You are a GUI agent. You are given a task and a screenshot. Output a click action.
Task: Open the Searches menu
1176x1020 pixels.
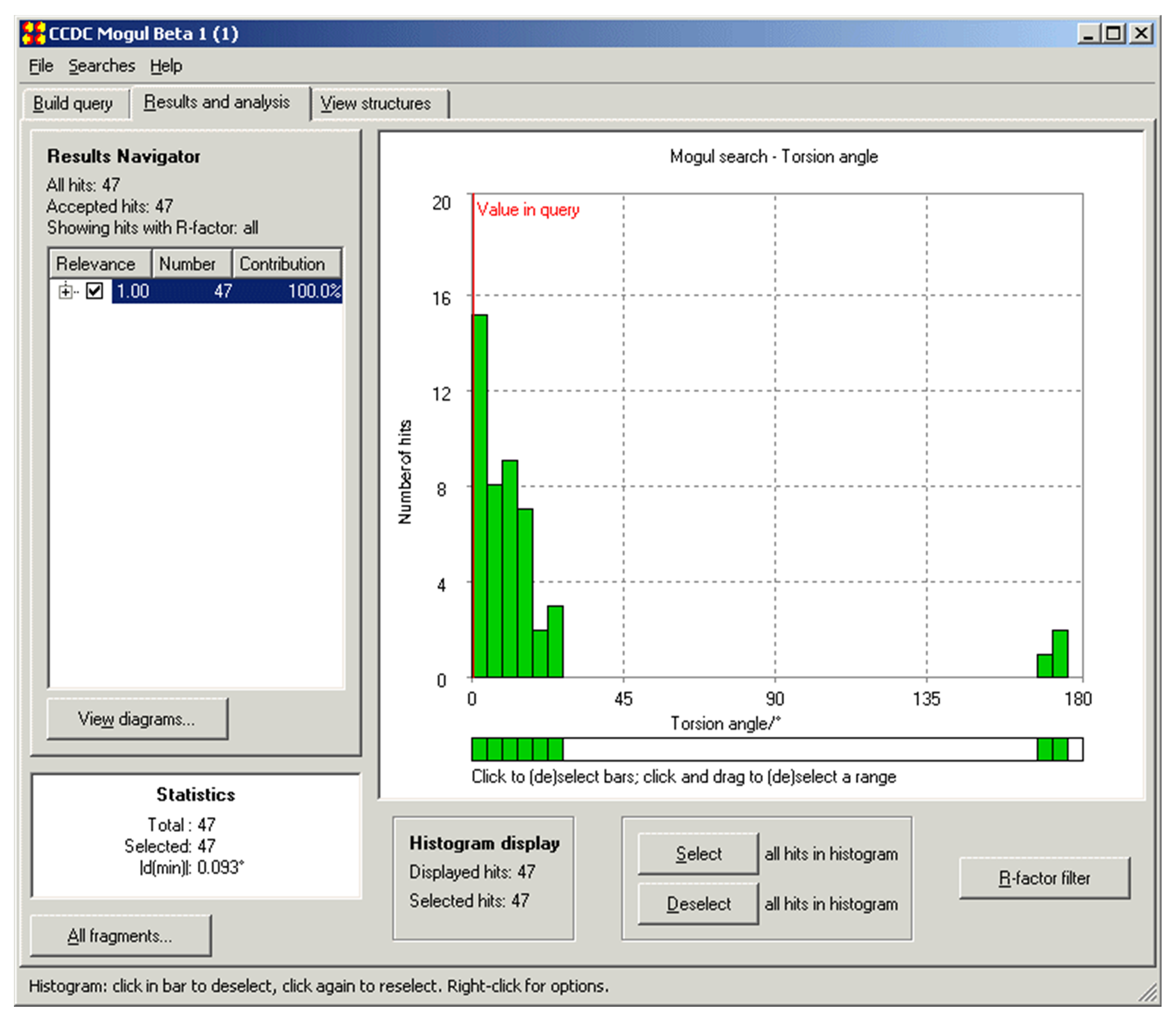(x=101, y=66)
